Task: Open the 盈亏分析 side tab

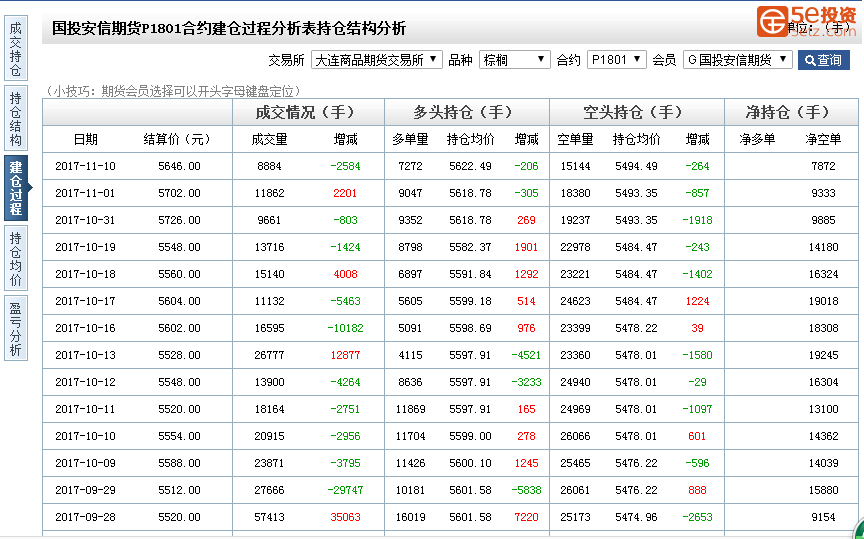Action: point(16,328)
